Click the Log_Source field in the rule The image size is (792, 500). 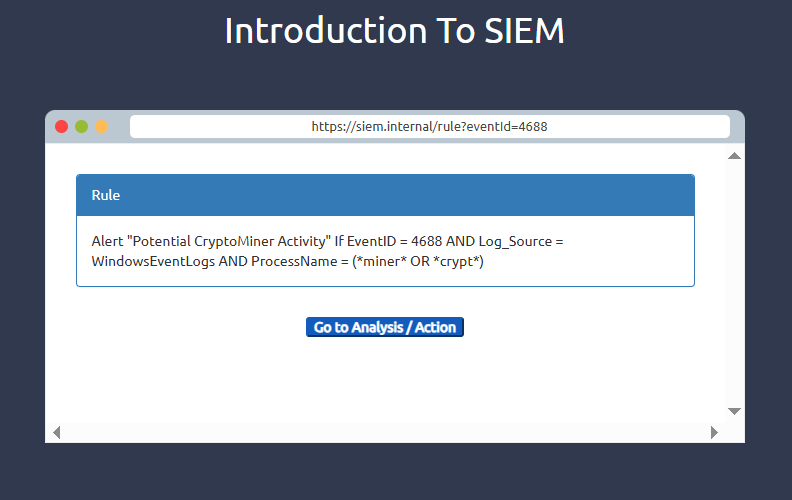point(511,242)
